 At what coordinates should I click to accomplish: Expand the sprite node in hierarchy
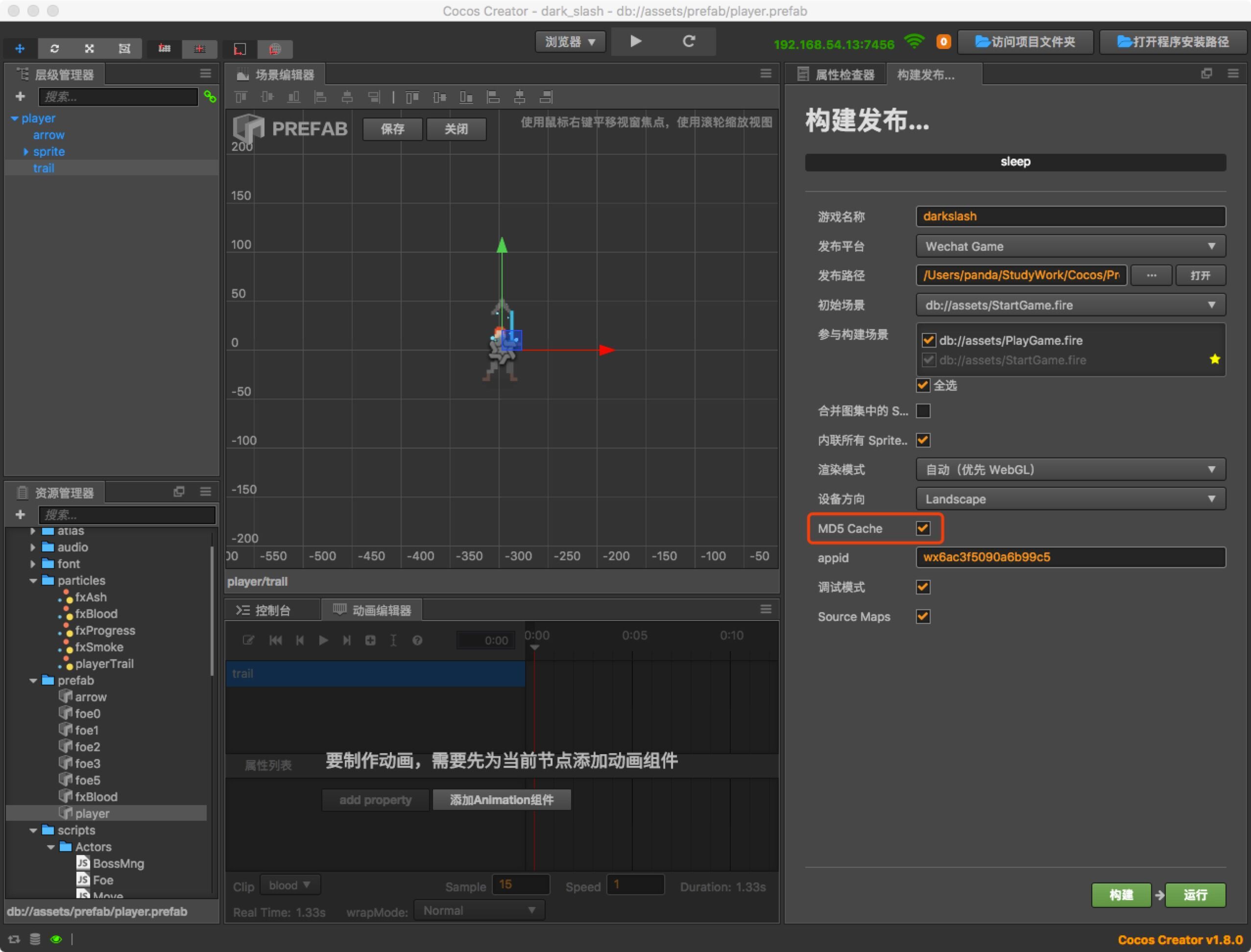[x=25, y=152]
